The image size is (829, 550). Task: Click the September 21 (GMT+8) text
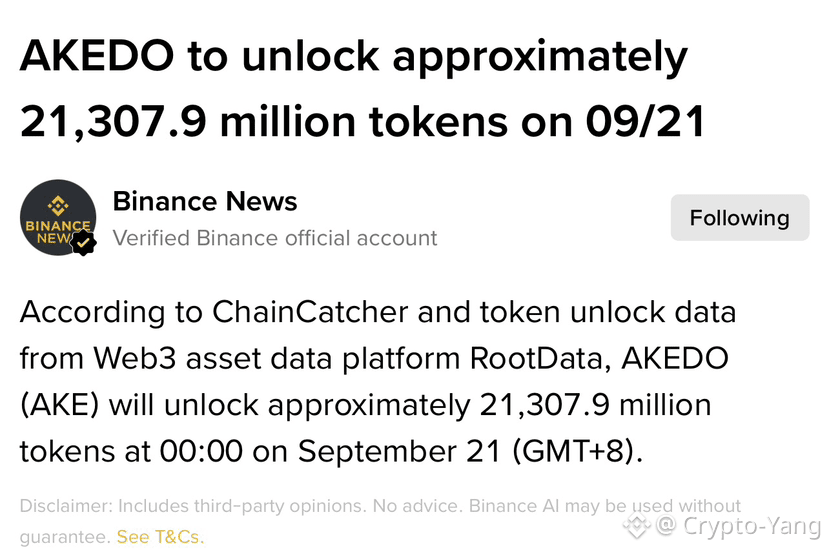click(471, 452)
